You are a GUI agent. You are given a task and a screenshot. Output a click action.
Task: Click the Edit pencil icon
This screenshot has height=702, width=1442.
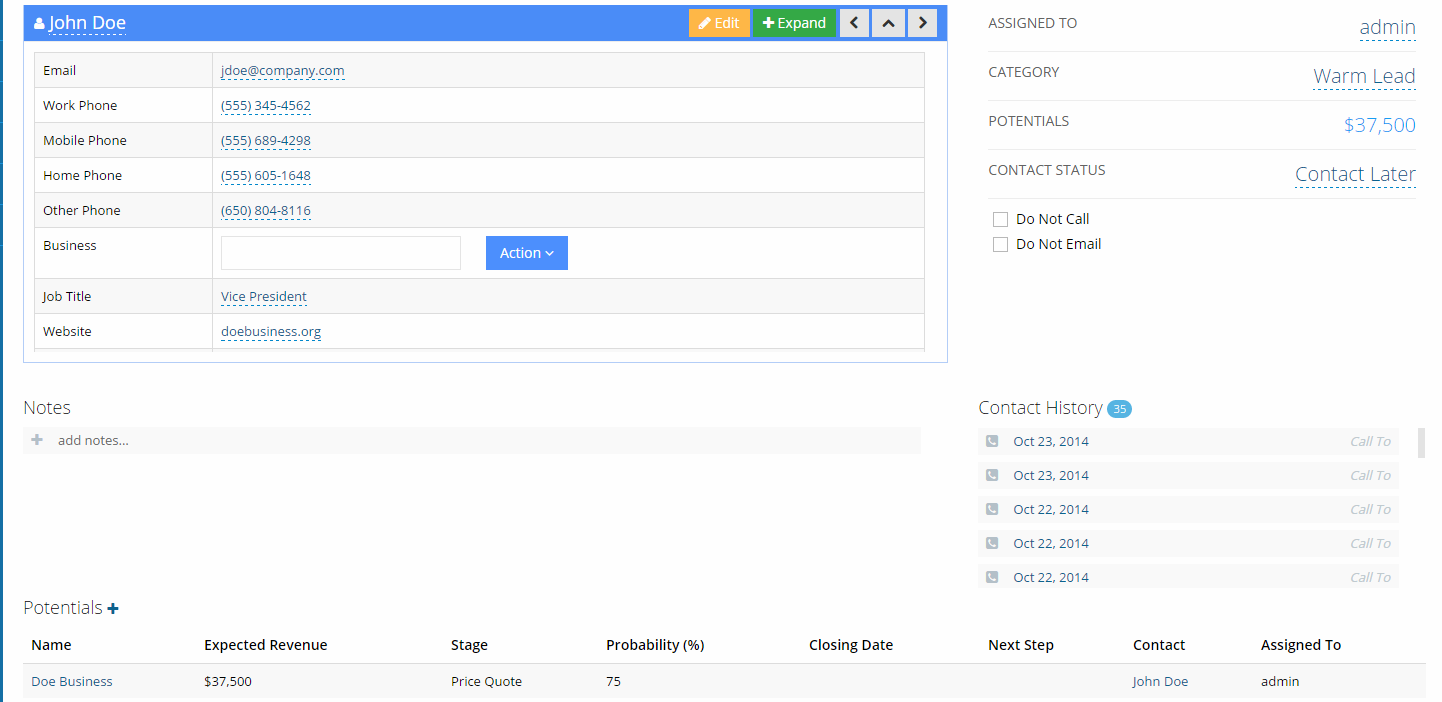pyautogui.click(x=705, y=22)
